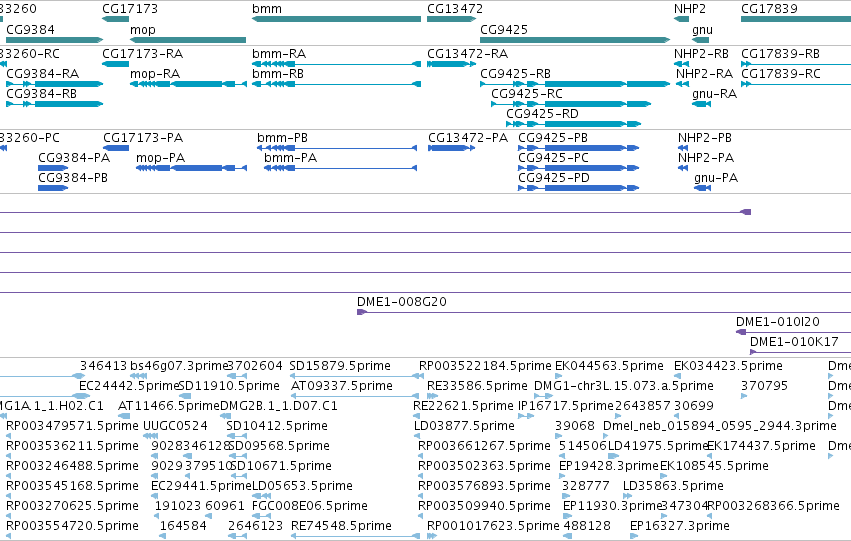This screenshot has height=541, width=851.
Task: Click BAC clone DME1-008G20
Action: coord(604,311)
